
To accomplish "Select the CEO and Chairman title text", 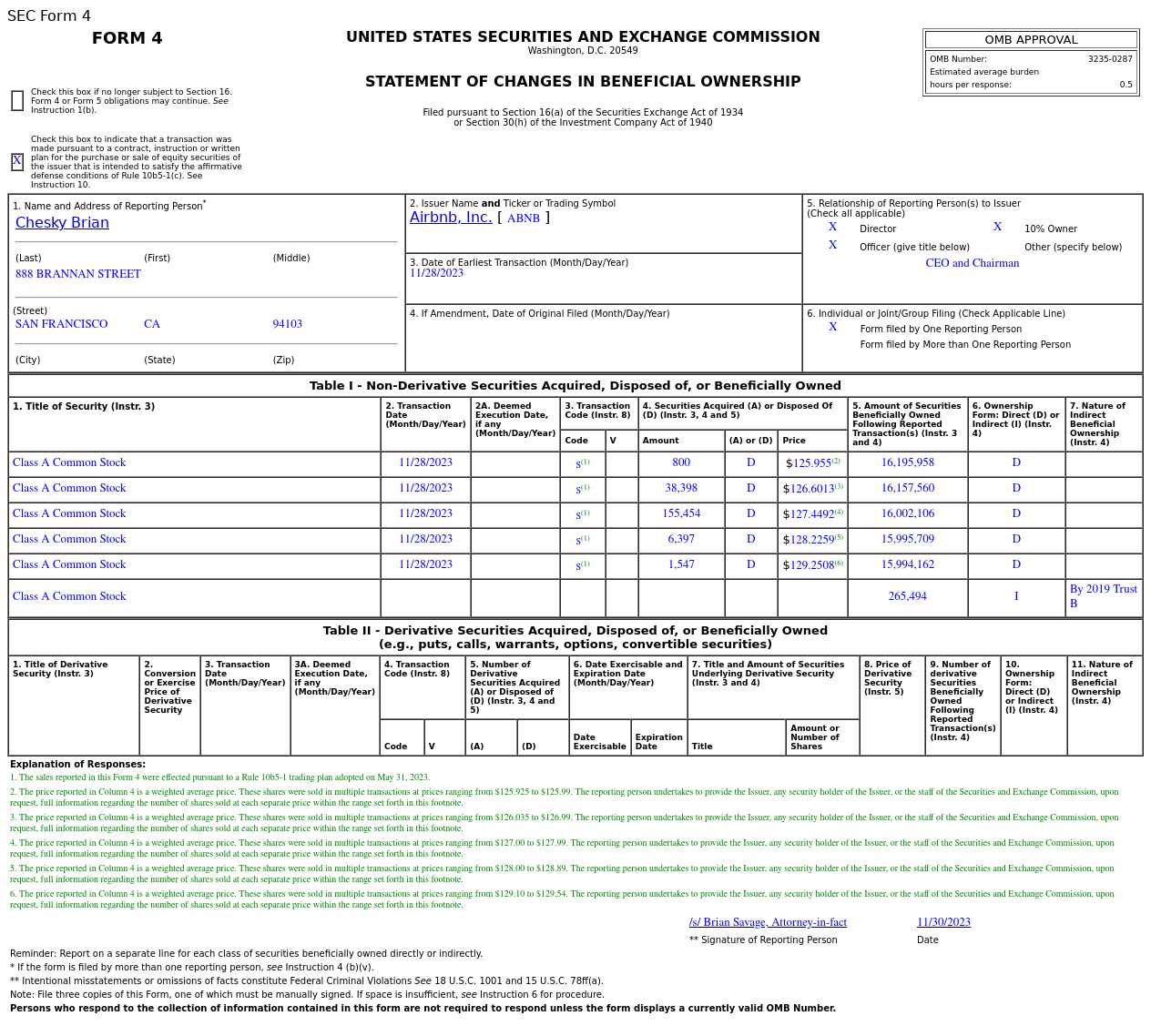I will click(973, 263).
